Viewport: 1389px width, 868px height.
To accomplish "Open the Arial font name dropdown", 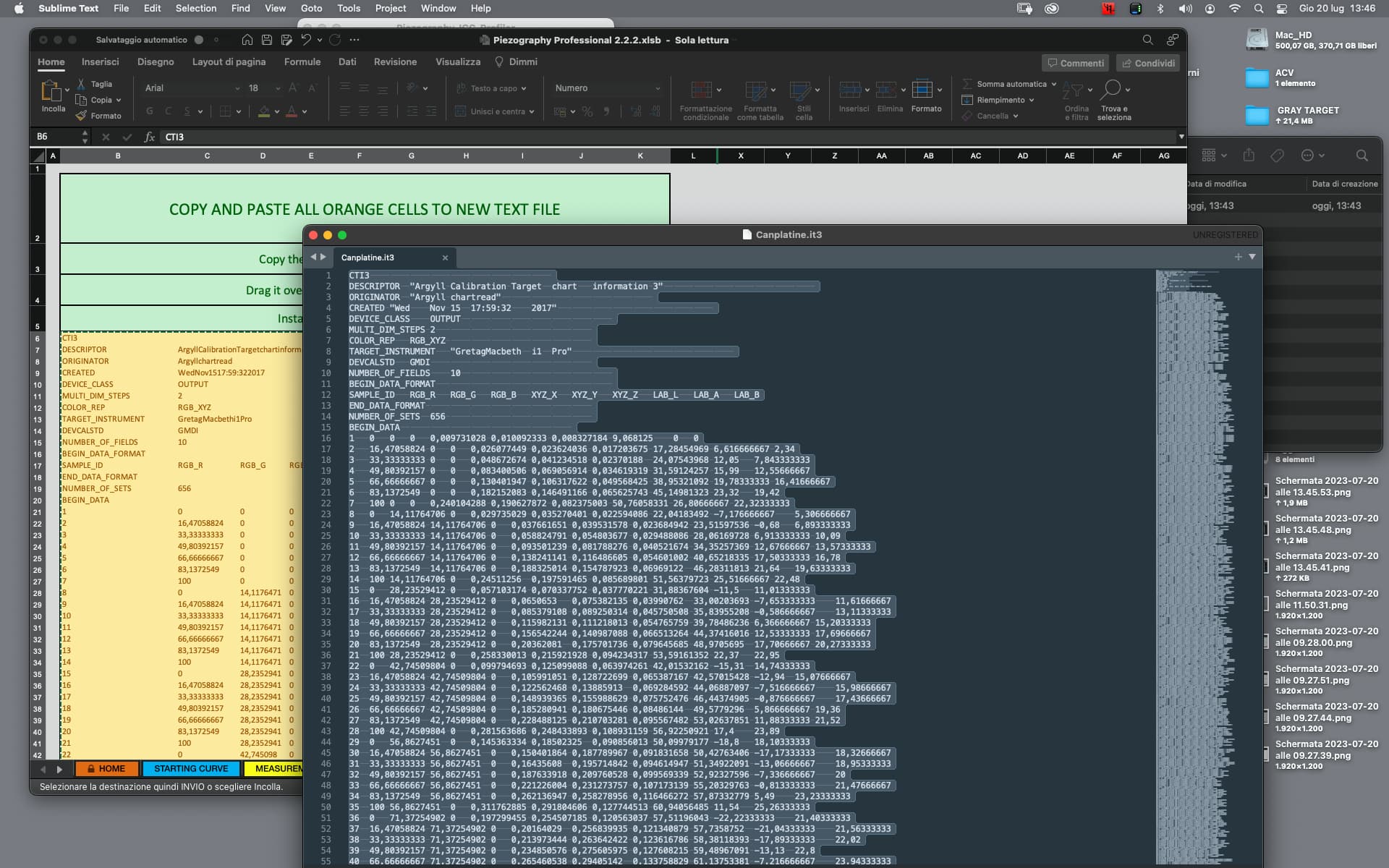I will point(237,88).
